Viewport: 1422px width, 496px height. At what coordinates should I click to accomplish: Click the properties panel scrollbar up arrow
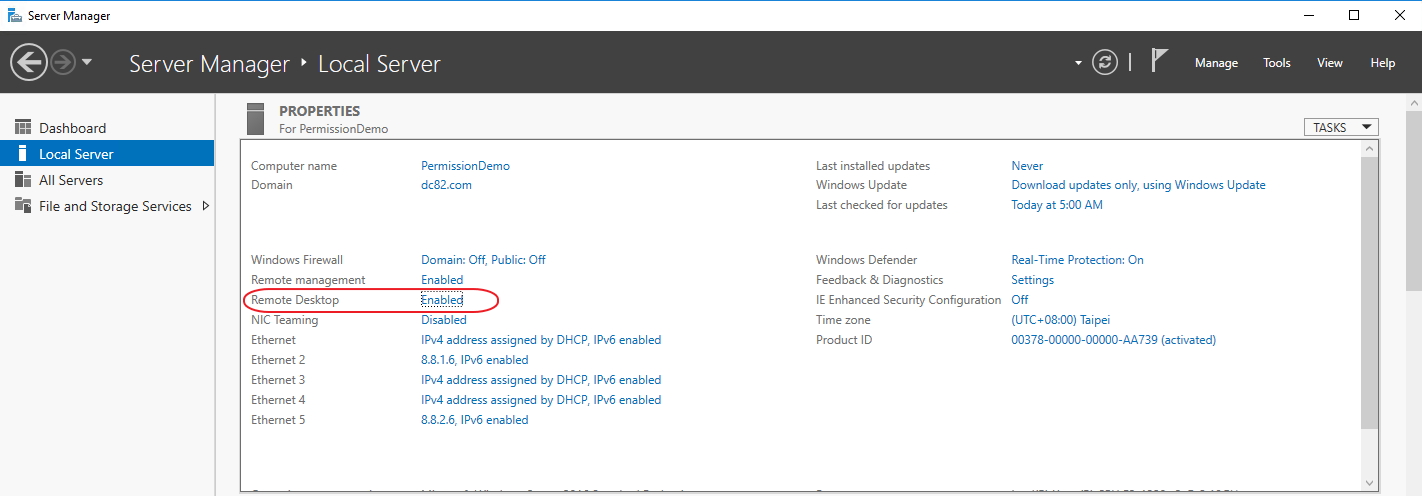[x=1370, y=149]
